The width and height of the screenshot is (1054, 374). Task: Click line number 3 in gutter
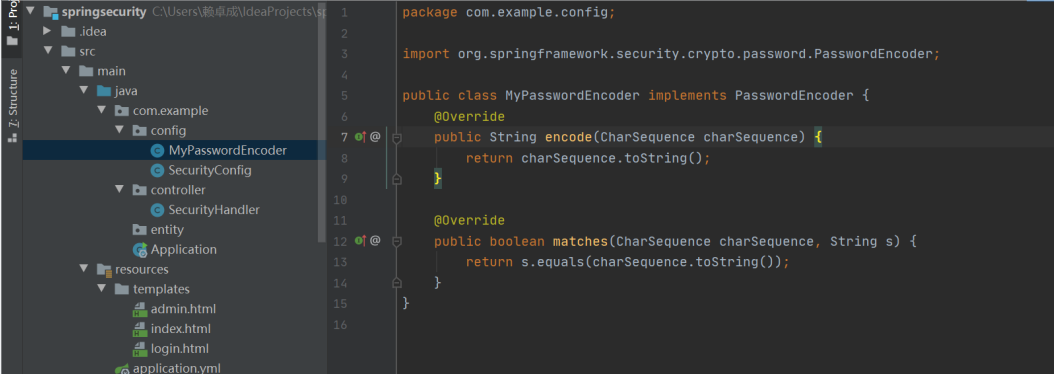click(x=344, y=54)
